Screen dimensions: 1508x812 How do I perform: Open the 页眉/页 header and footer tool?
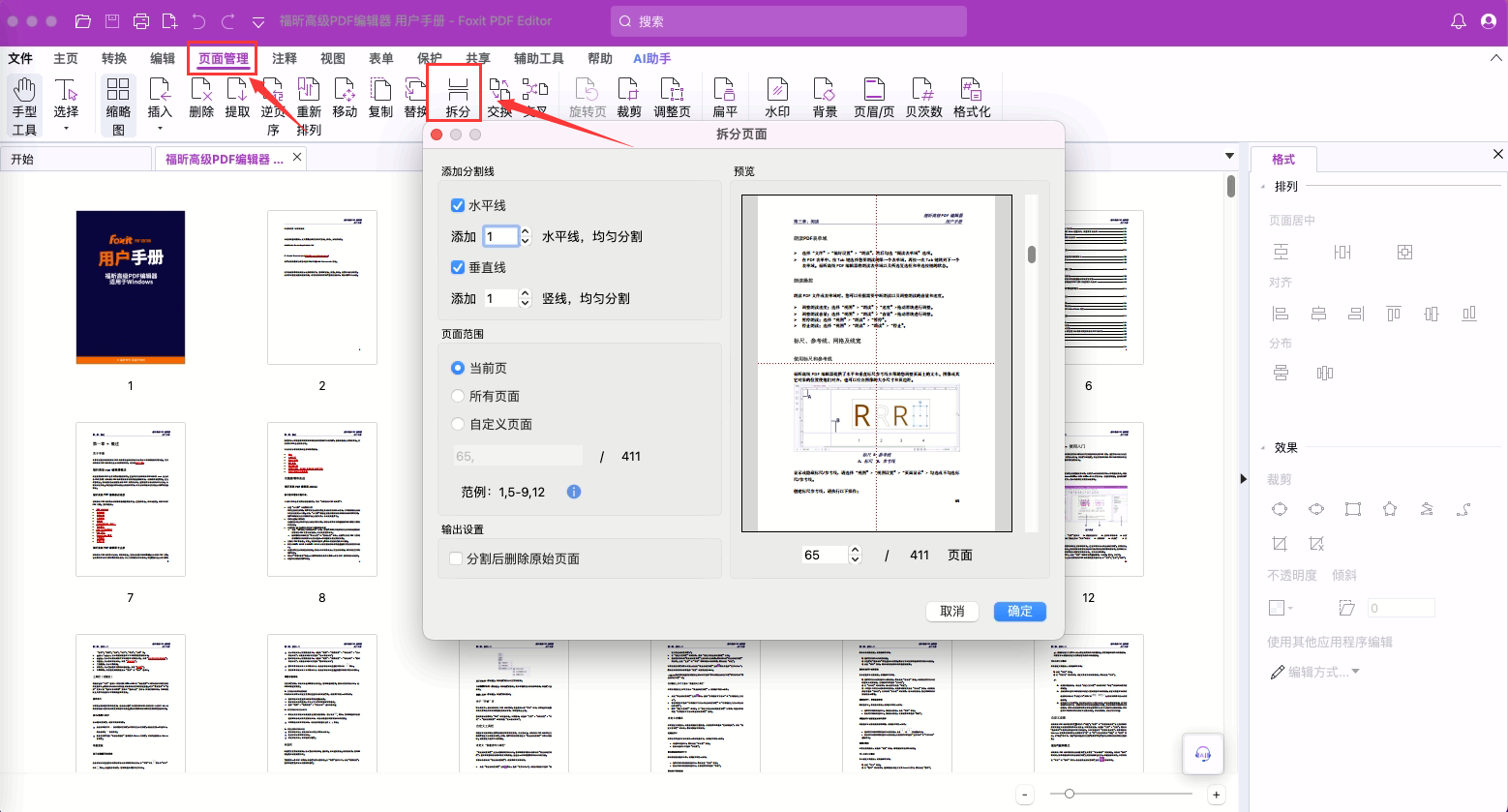pos(874,100)
